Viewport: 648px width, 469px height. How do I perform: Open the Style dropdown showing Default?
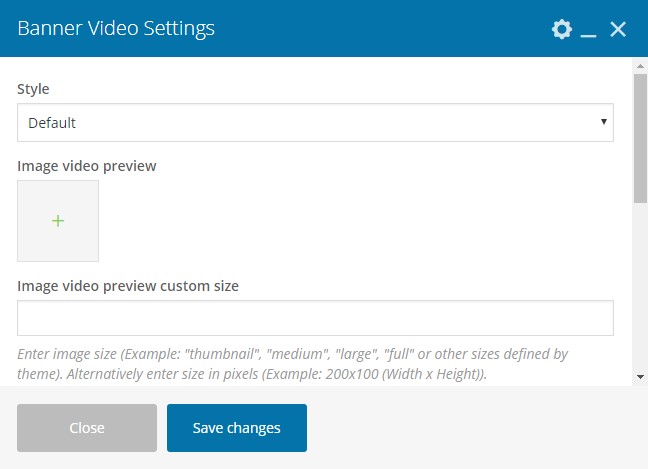[315, 123]
